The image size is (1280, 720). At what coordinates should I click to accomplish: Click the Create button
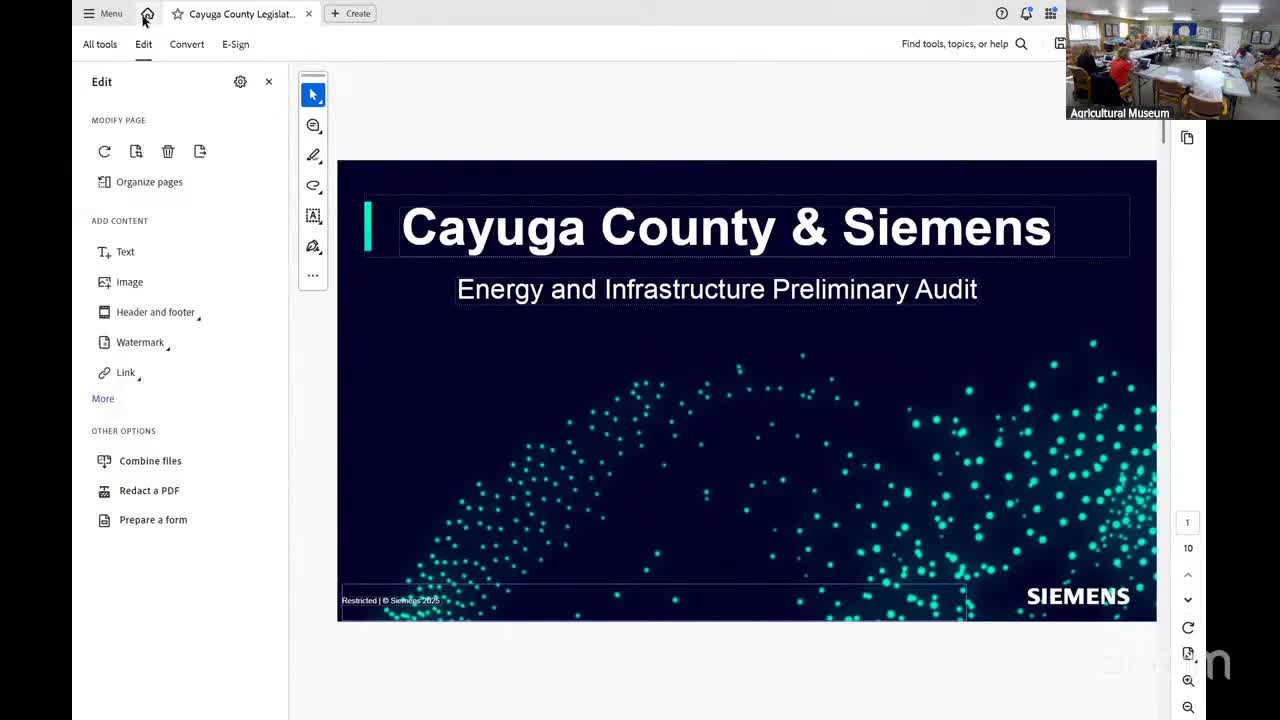tap(350, 14)
